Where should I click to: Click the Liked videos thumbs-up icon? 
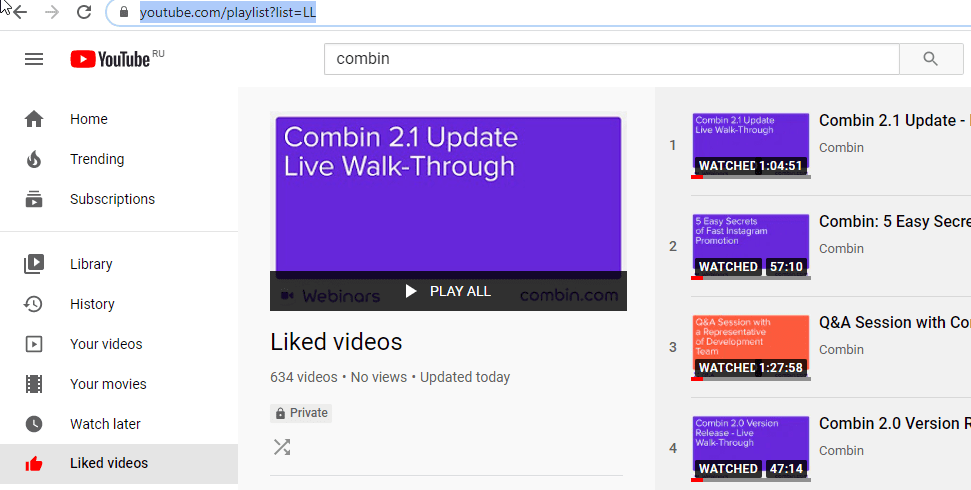click(34, 463)
